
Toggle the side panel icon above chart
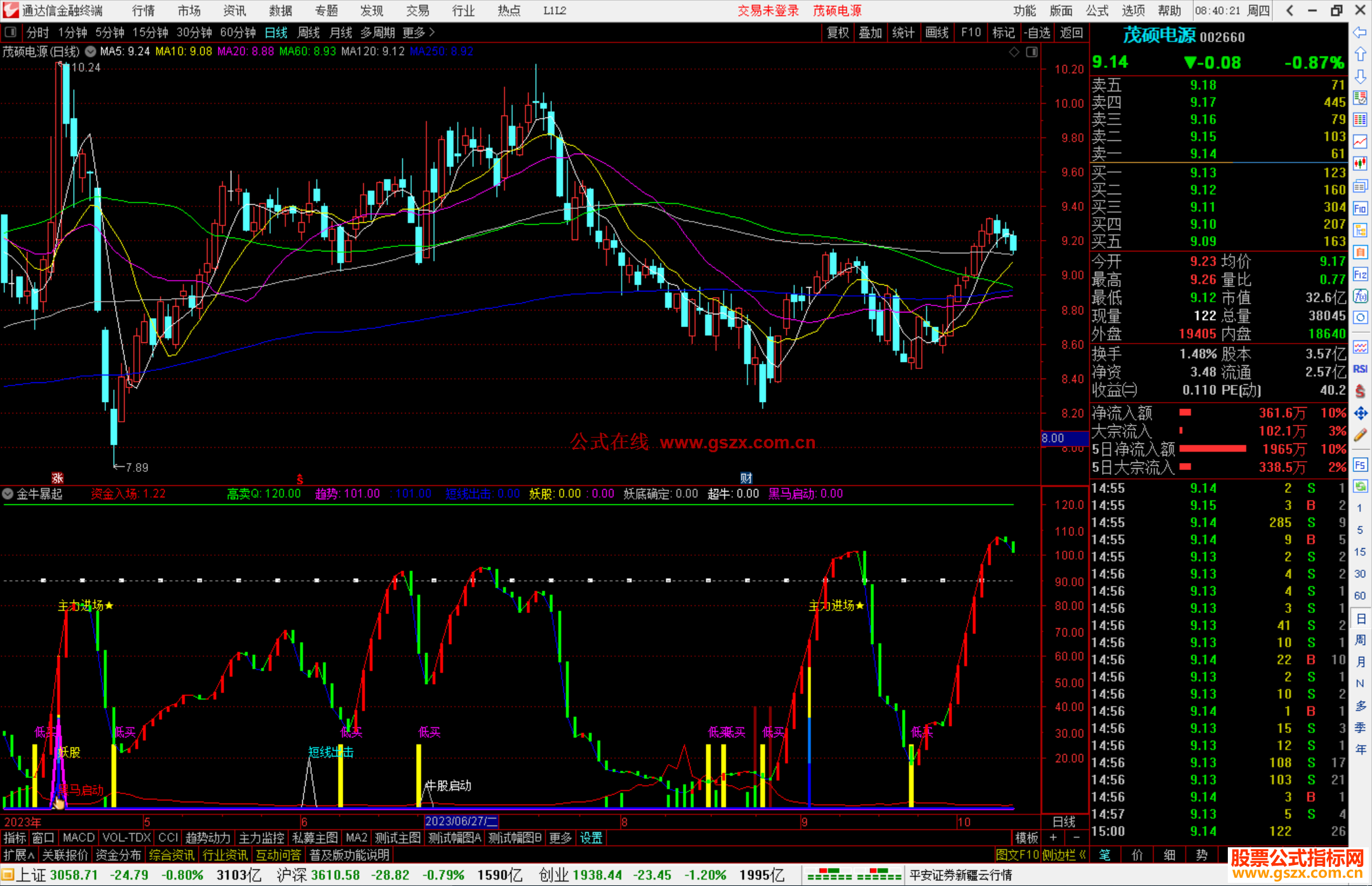pyautogui.click(x=1032, y=52)
